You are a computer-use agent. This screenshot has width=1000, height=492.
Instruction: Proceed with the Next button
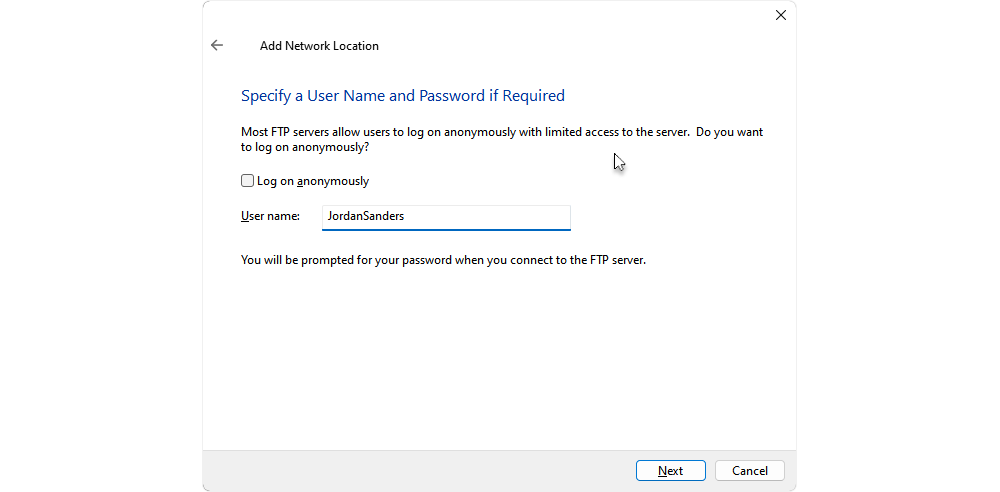point(671,471)
